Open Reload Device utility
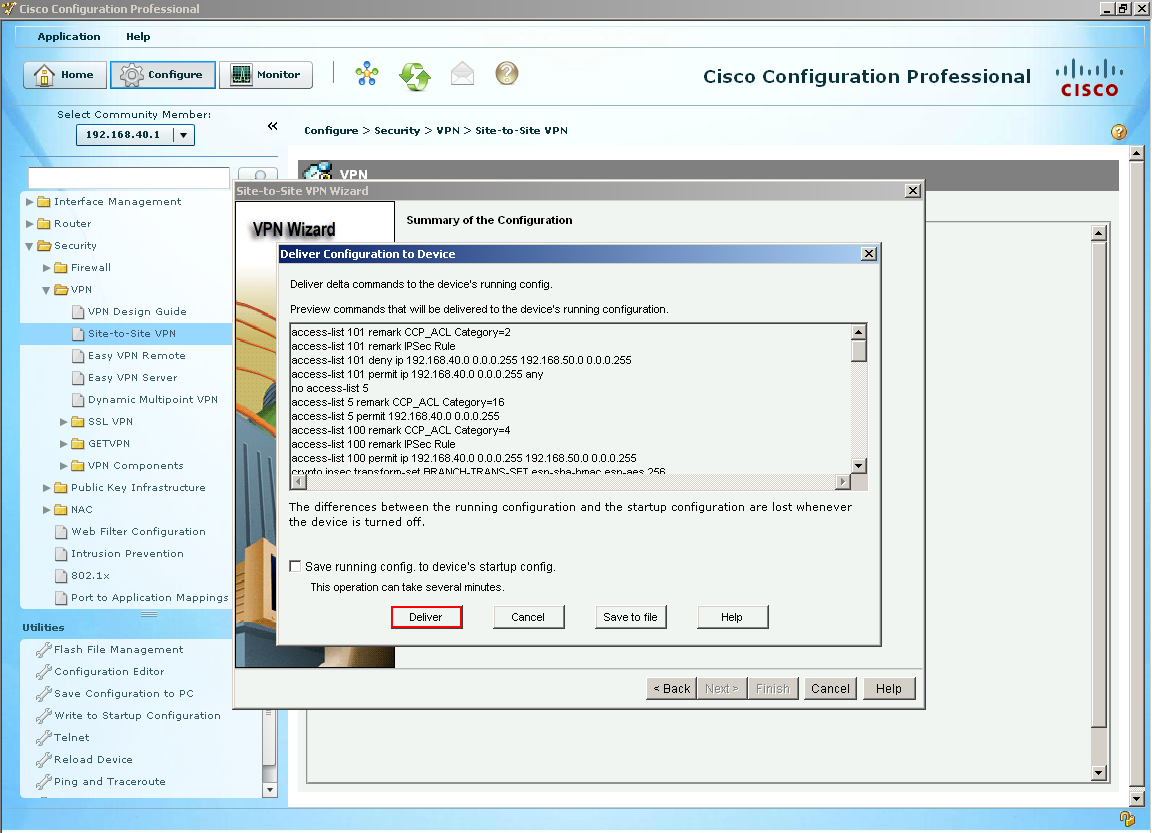 [x=93, y=760]
